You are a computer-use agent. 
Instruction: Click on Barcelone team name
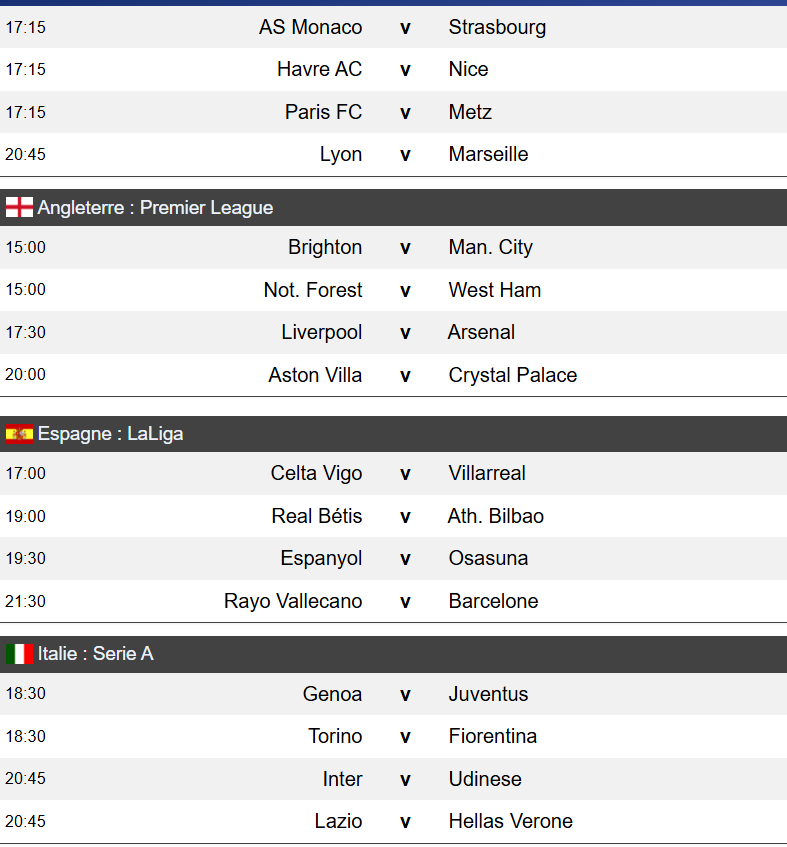[x=493, y=601]
